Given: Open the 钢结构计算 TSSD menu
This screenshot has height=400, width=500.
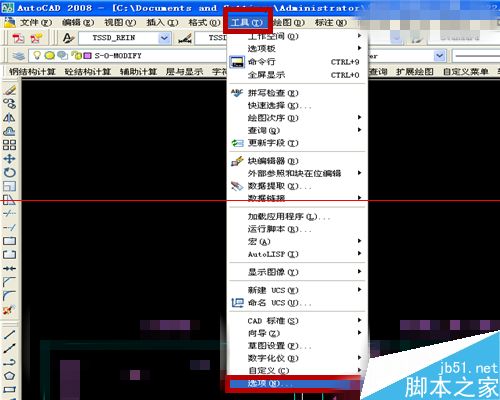Looking at the screenshot, I should [32, 72].
